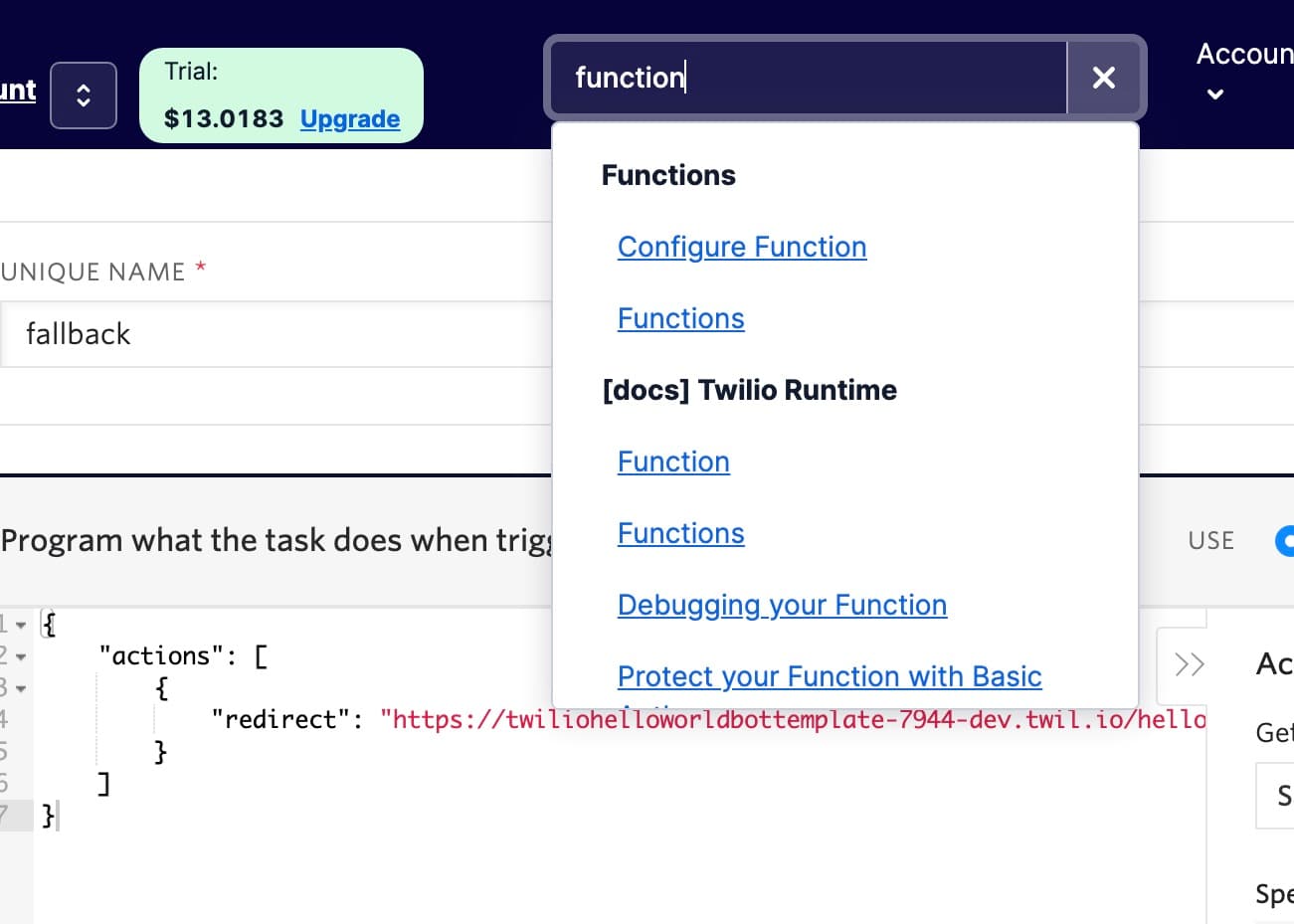
Task: Click the Upgrade link in Trial badge
Action: [x=350, y=118]
